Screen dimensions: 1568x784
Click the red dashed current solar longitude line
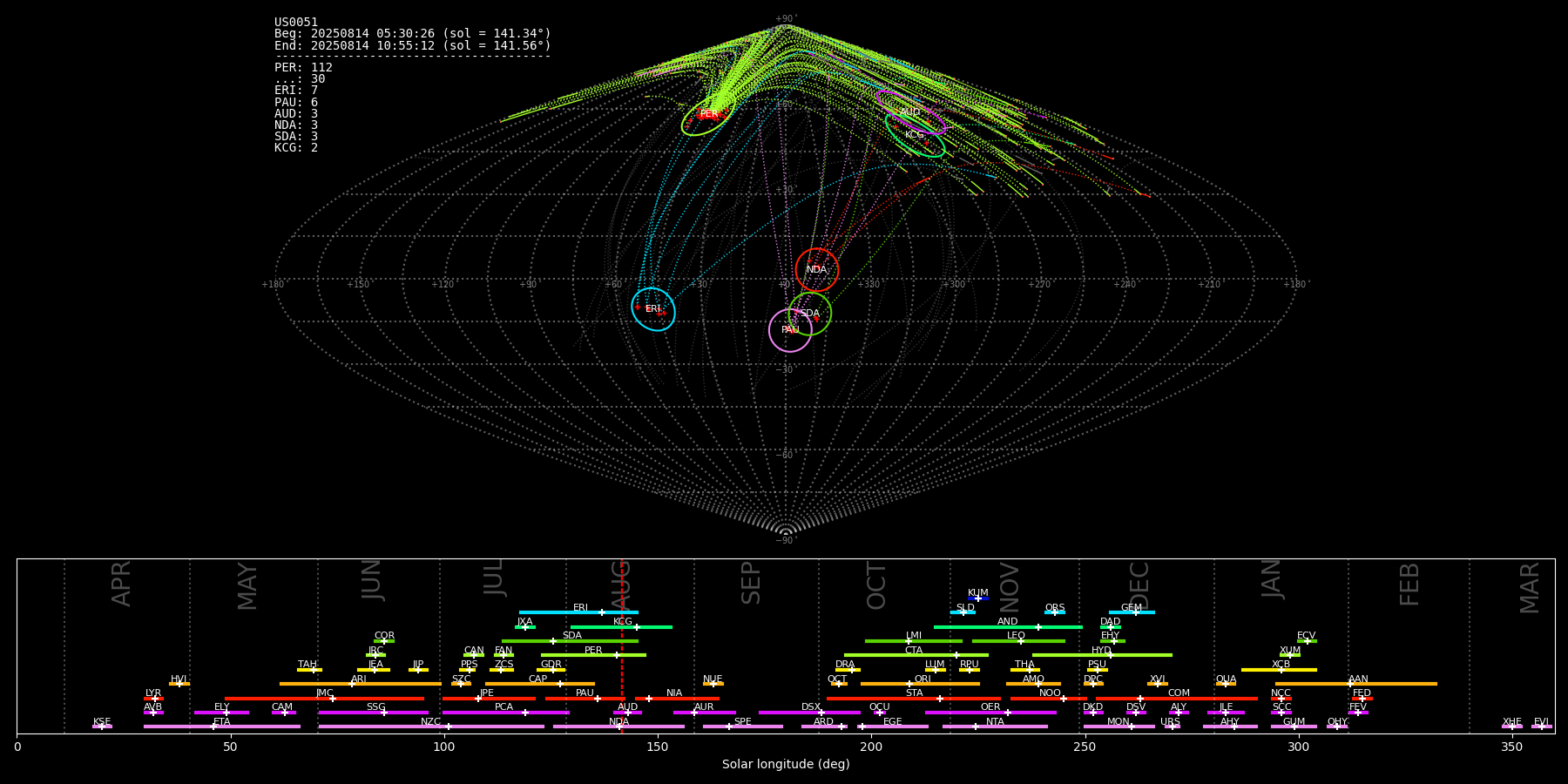click(x=622, y=645)
